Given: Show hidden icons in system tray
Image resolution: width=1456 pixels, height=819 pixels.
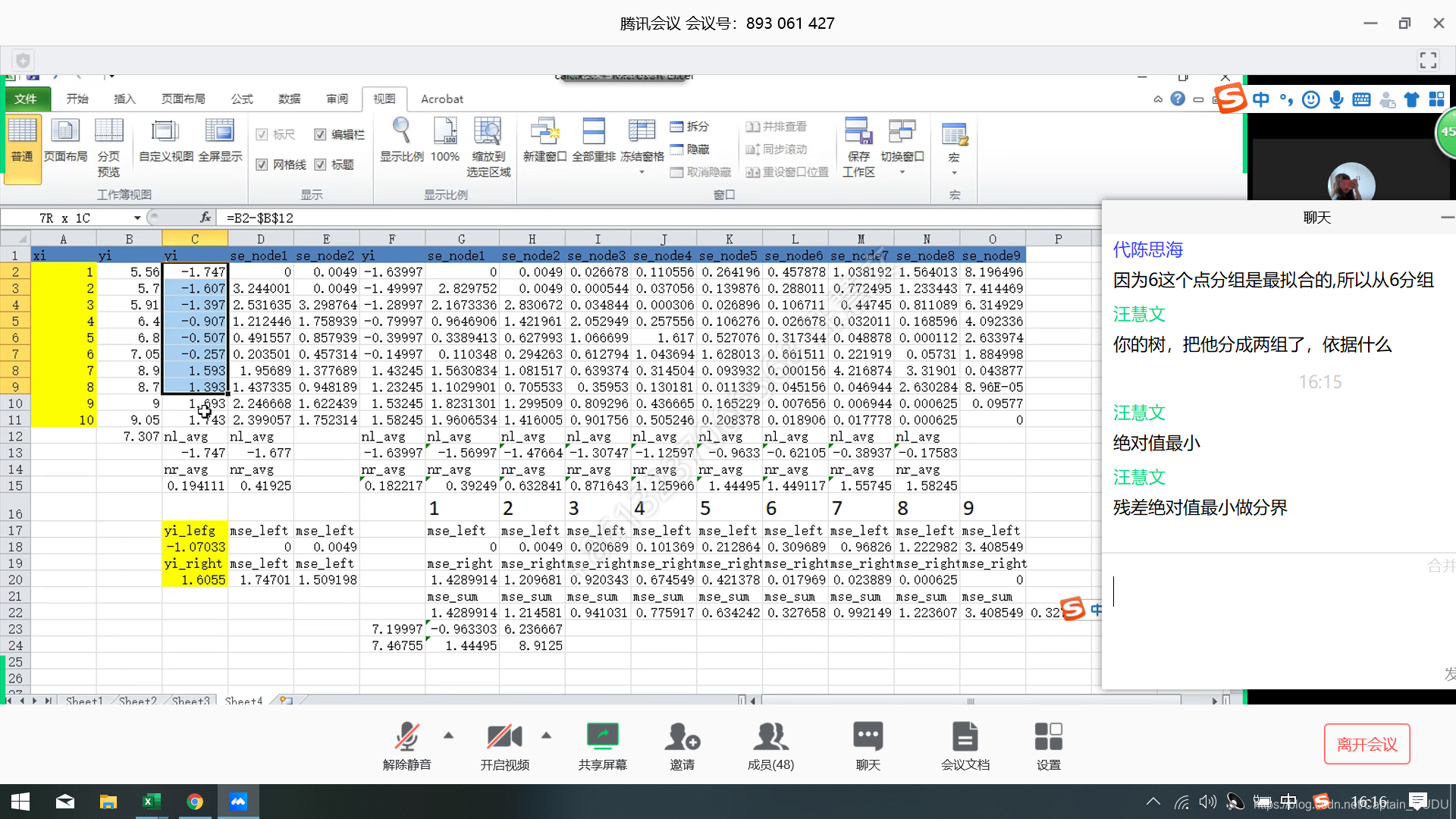Looking at the screenshot, I should click(1153, 802).
